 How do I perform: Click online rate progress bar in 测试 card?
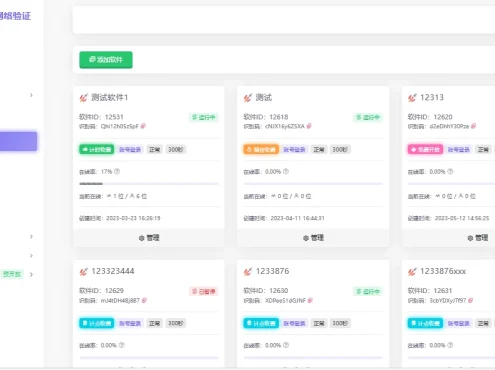click(313, 184)
